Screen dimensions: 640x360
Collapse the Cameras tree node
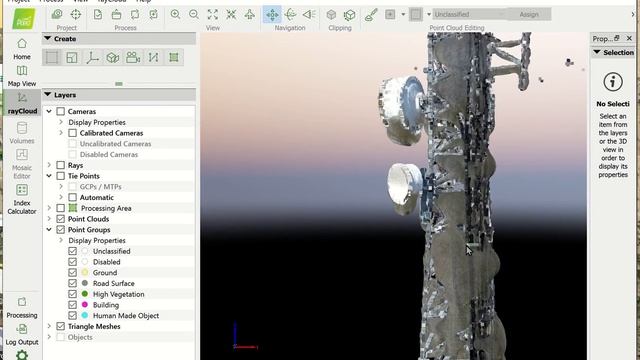(49, 111)
